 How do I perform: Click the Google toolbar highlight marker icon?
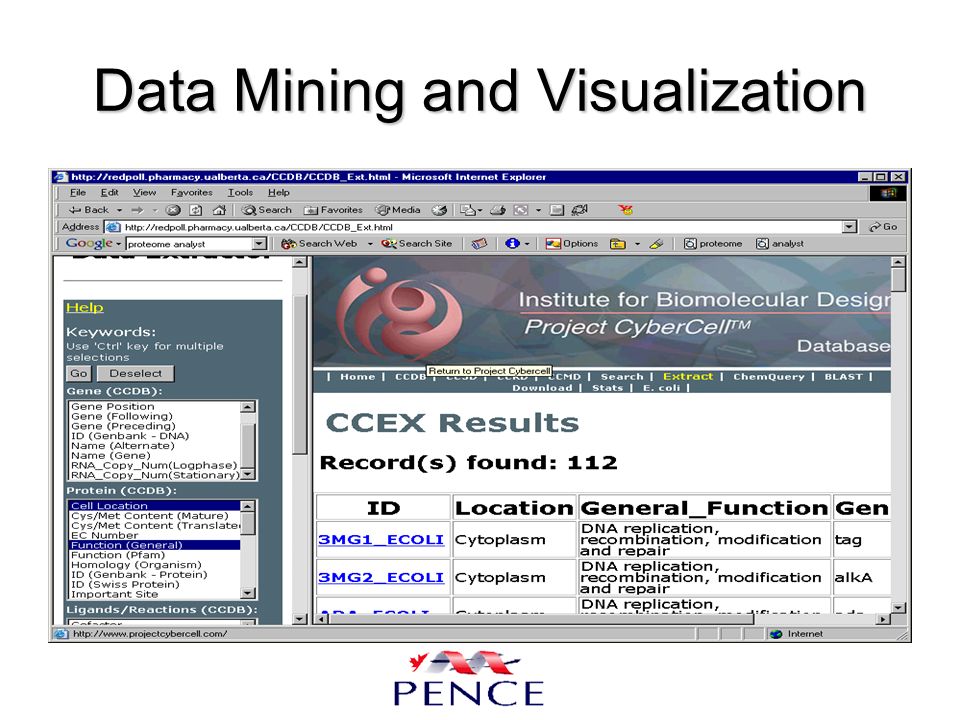pyautogui.click(x=656, y=244)
